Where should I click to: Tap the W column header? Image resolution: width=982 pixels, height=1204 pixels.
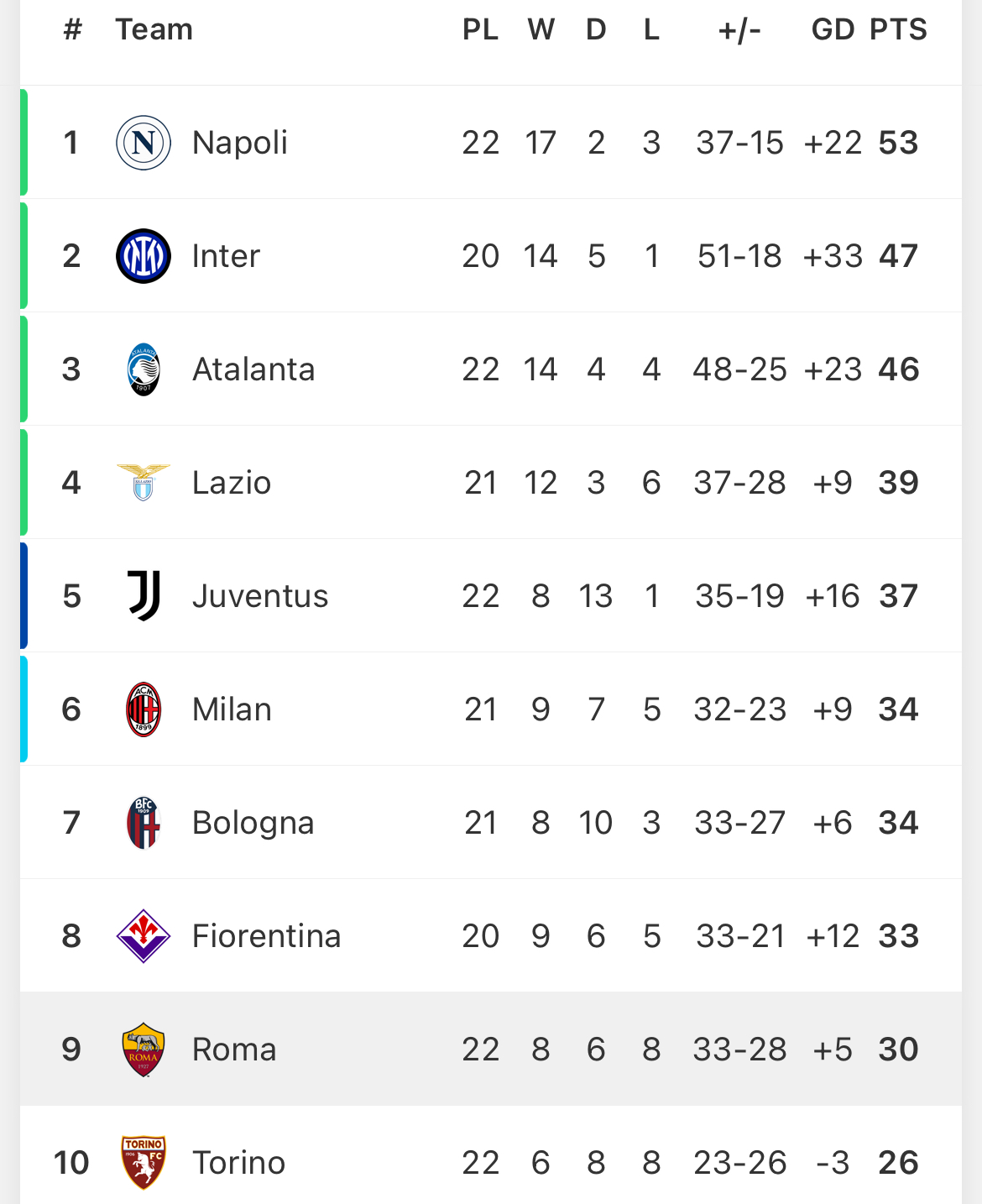pyautogui.click(x=541, y=29)
